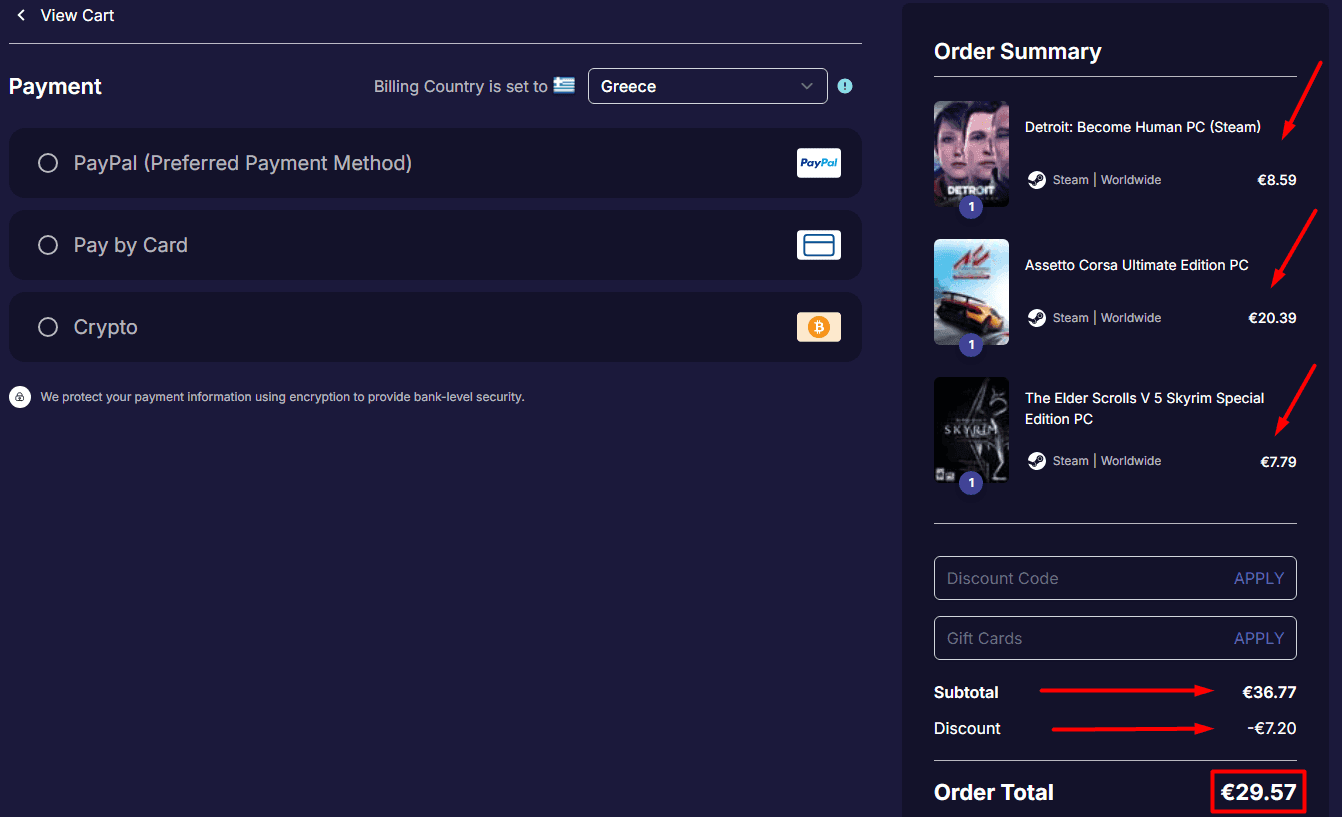Click the Billing Country is set to label
Image resolution: width=1342 pixels, height=817 pixels.
pos(461,87)
